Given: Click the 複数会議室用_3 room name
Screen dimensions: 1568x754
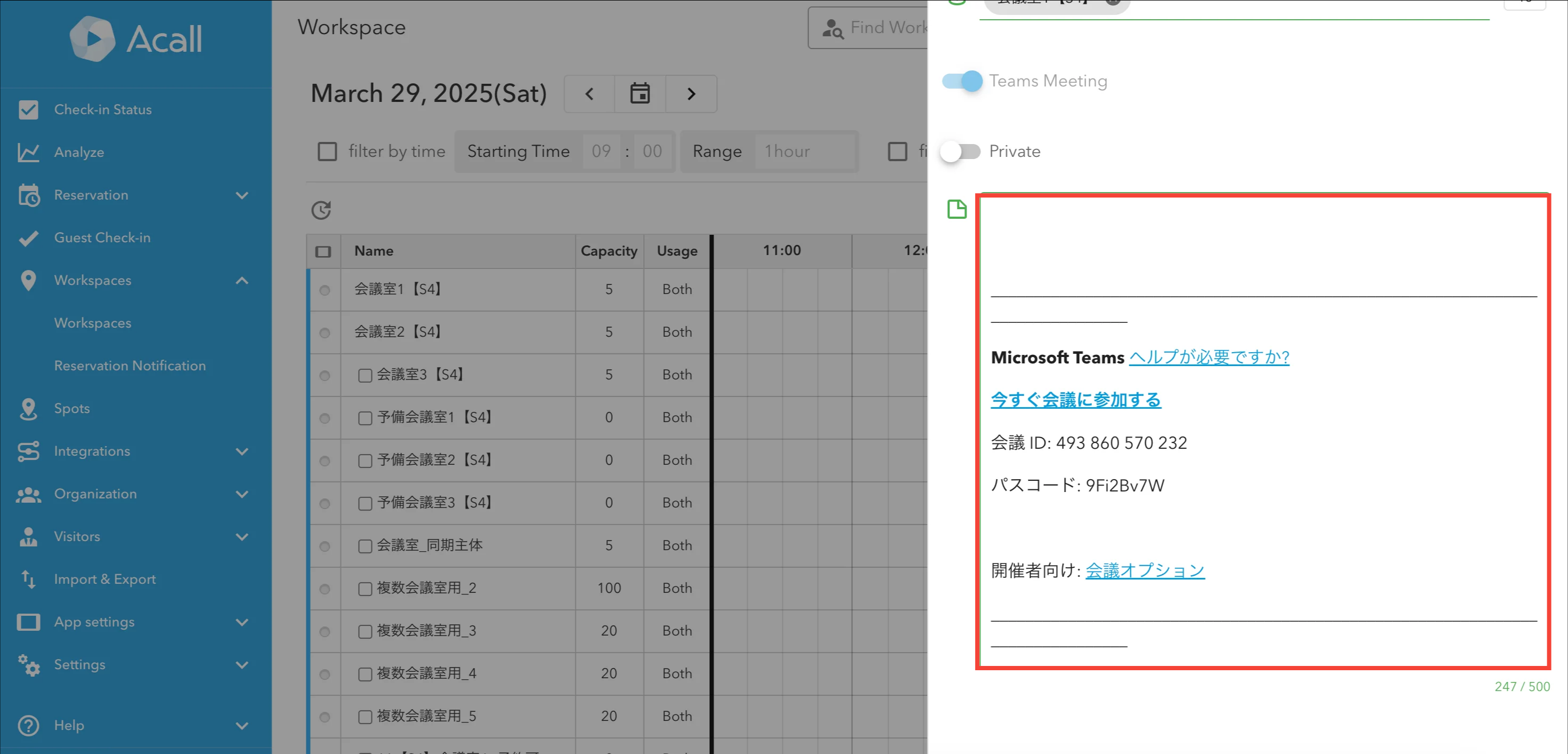Looking at the screenshot, I should pos(426,631).
